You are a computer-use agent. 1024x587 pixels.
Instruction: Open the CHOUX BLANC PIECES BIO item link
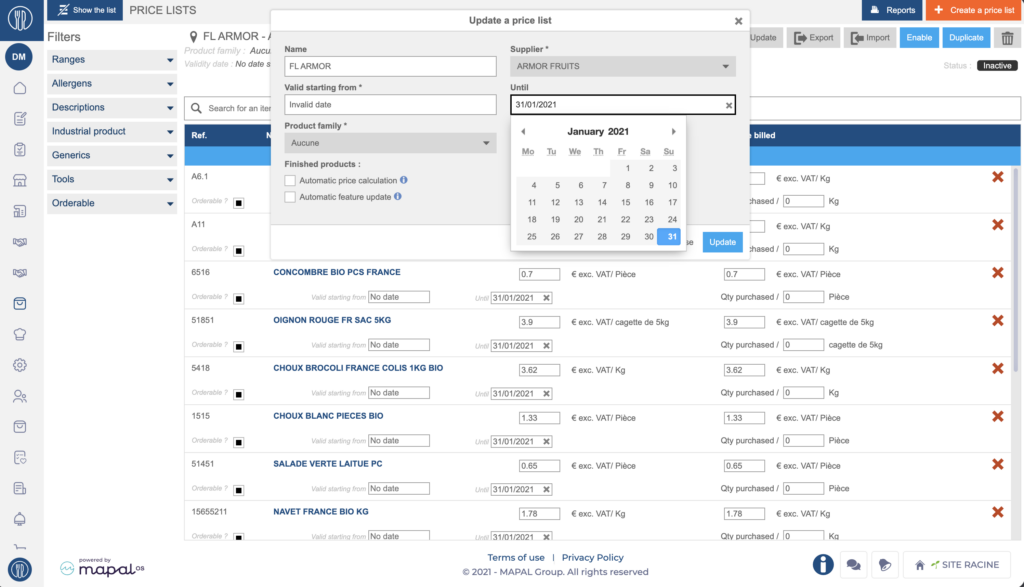[x=328, y=416]
